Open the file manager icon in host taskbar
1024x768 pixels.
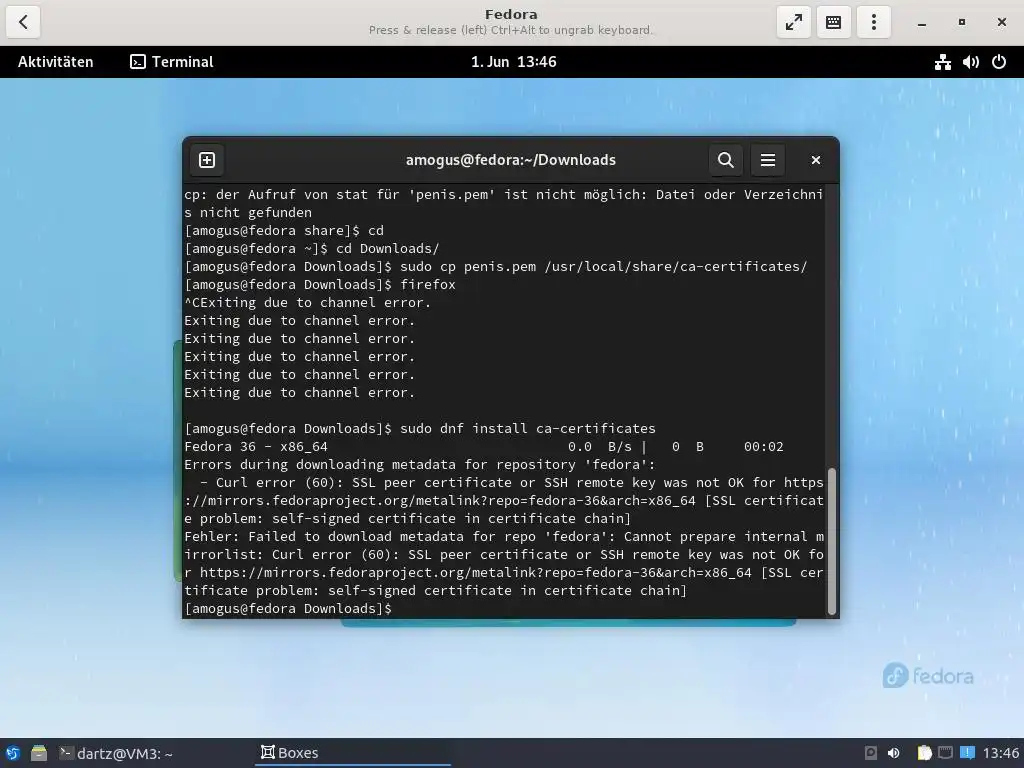click(x=39, y=753)
